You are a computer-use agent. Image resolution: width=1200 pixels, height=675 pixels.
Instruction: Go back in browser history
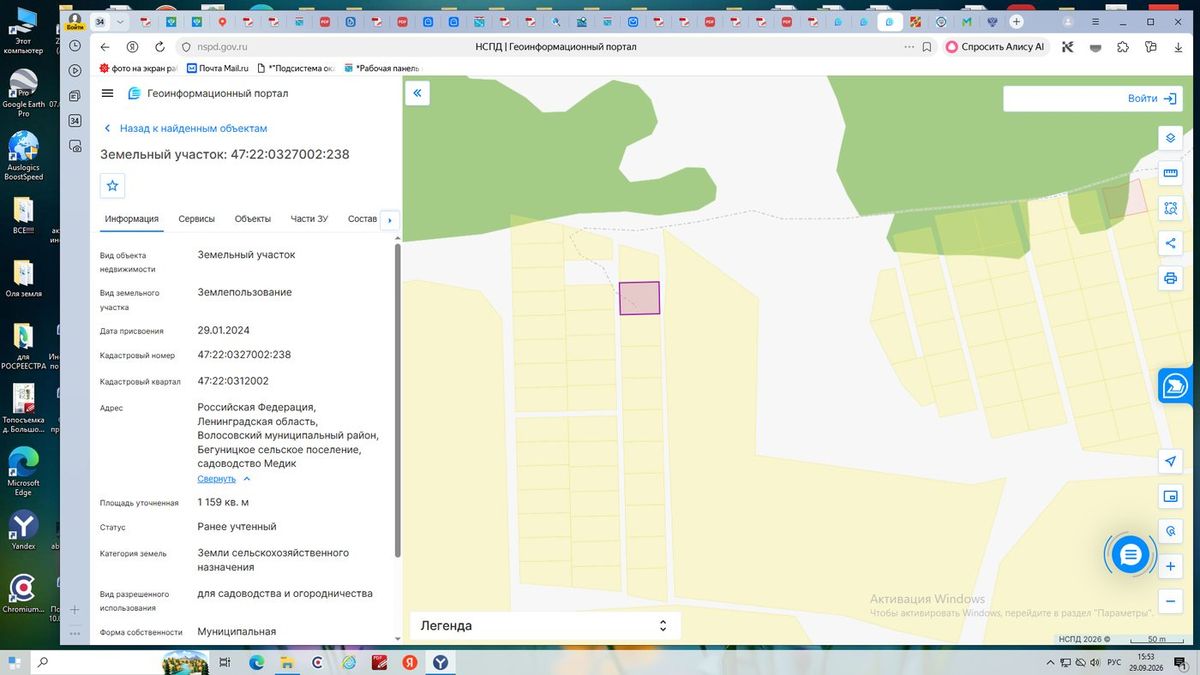pyautogui.click(x=105, y=47)
